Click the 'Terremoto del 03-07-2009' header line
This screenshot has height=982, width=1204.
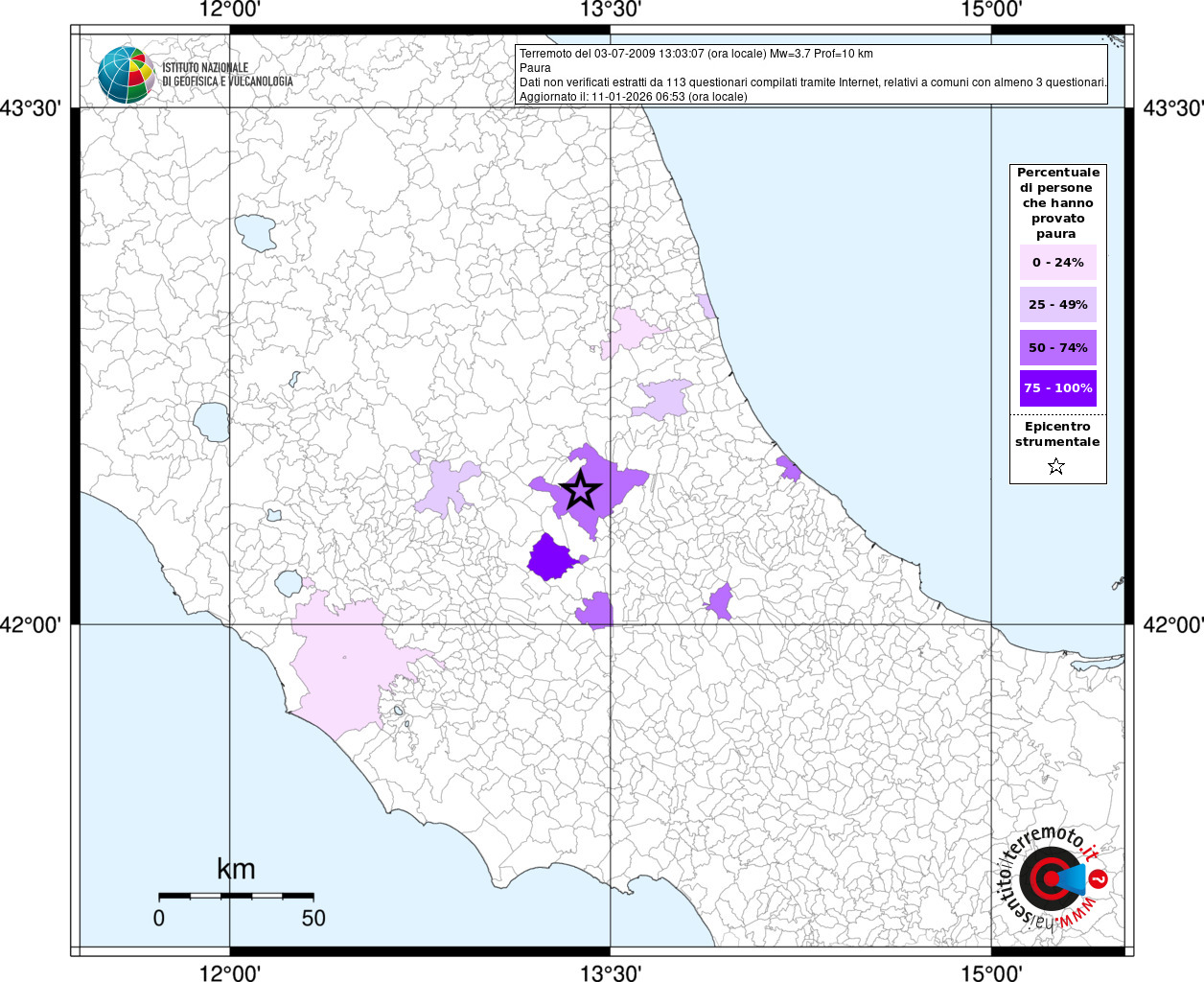point(696,54)
